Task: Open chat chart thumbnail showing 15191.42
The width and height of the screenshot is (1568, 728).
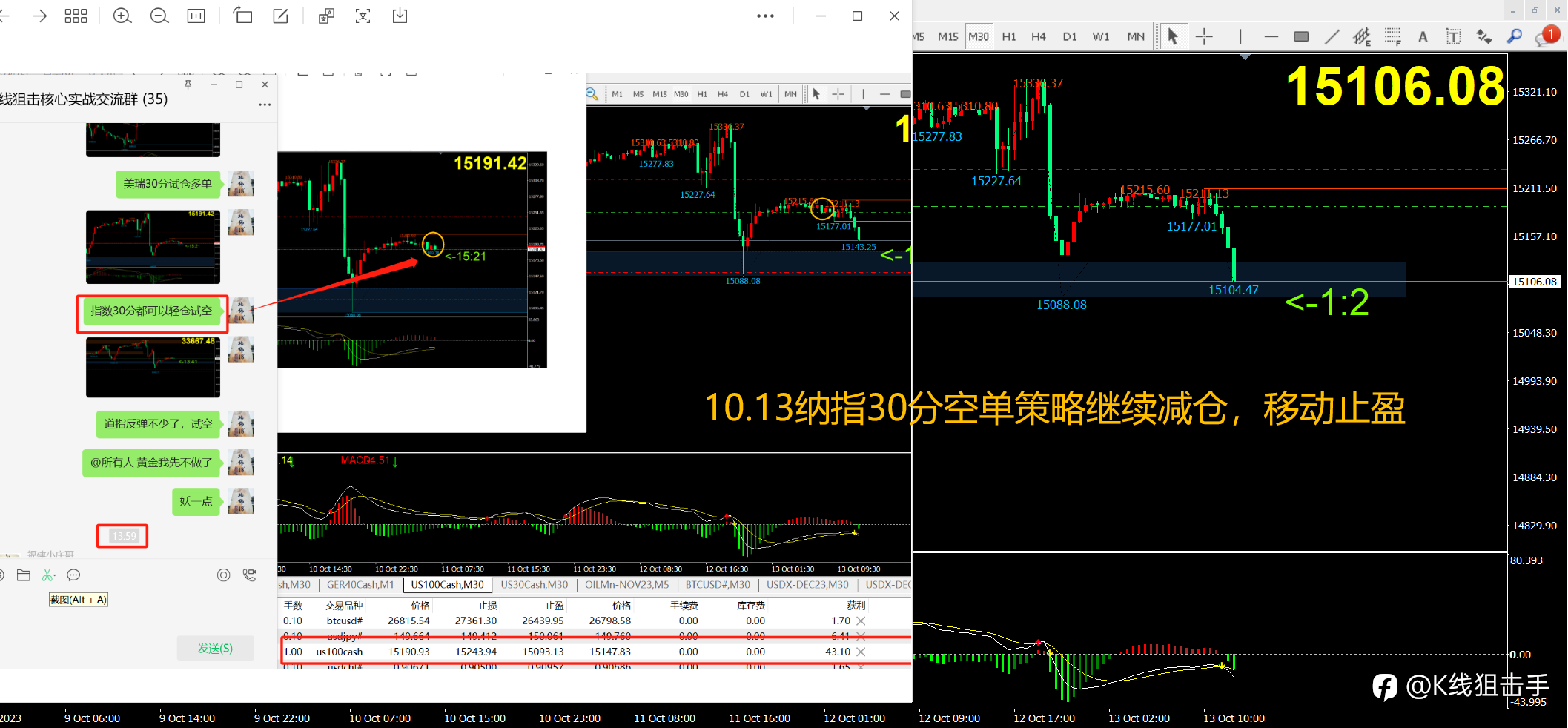Action: pyautogui.click(x=153, y=247)
